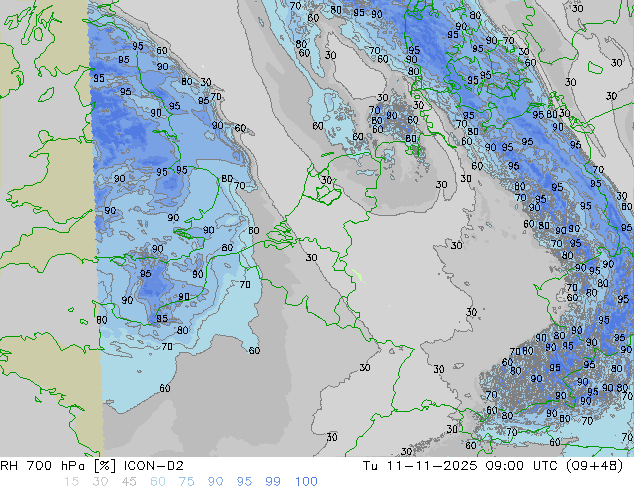Screen dimensions: 634x490
Task: Select the 15 value in the color legend
Action: click(72, 482)
